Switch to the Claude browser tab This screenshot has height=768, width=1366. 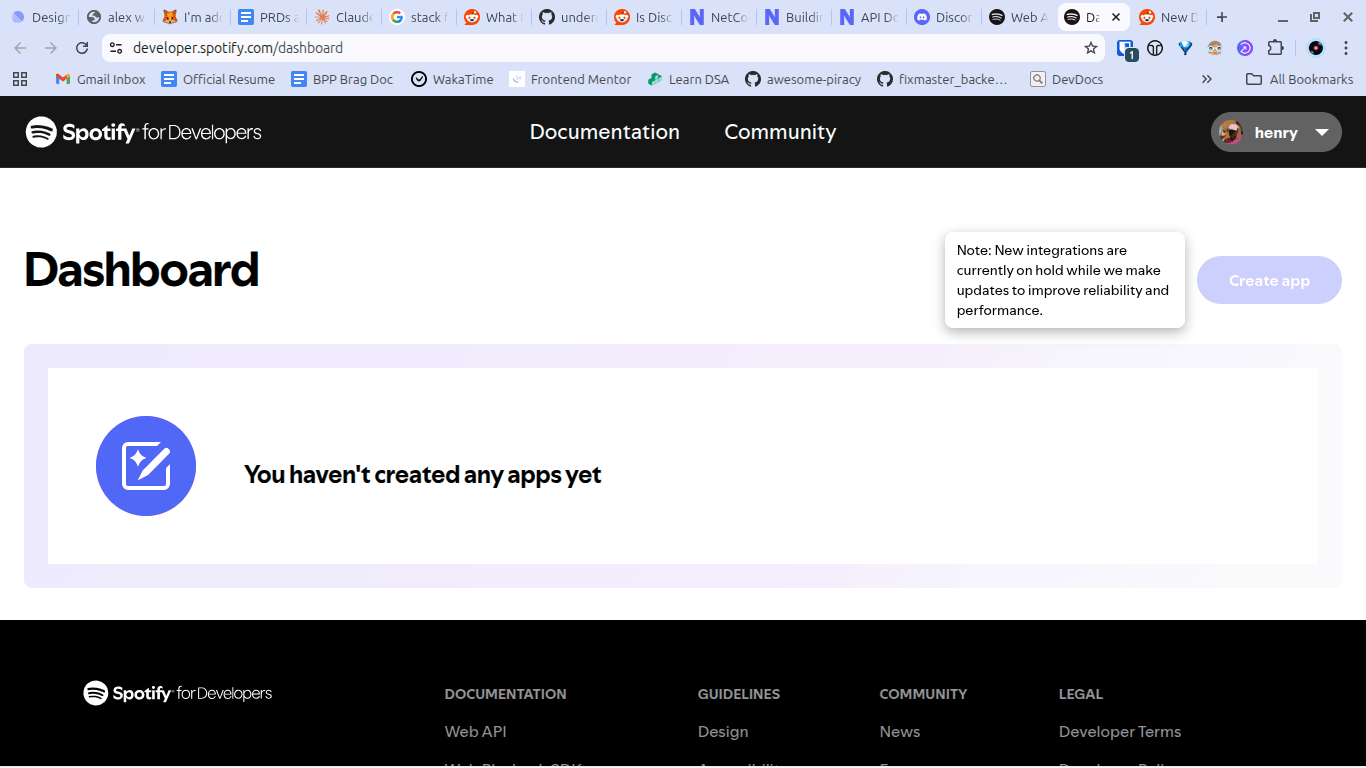tap(343, 17)
